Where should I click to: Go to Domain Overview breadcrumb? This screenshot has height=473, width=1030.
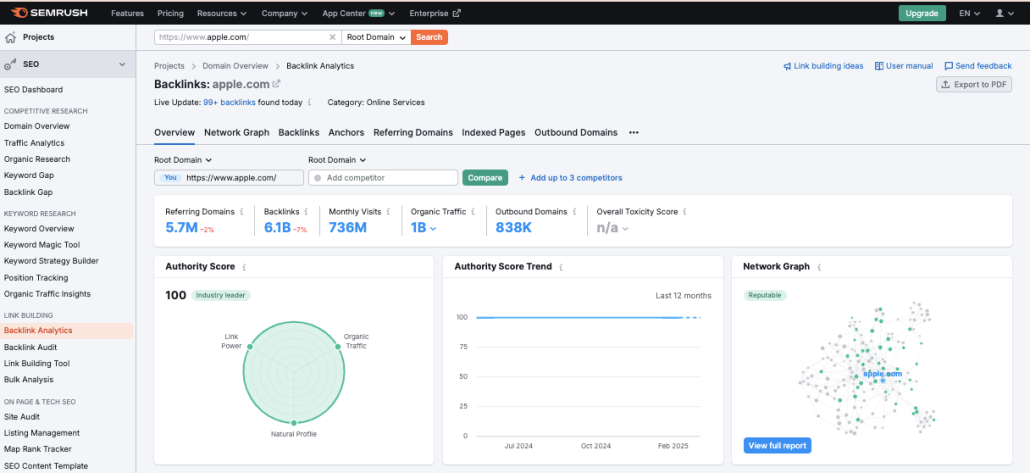[x=235, y=66]
